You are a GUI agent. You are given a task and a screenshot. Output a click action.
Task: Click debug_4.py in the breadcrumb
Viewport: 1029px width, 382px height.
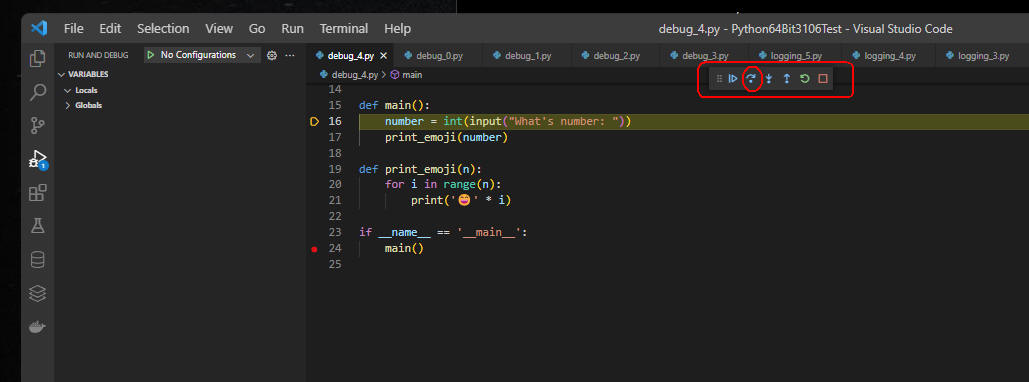pos(354,75)
